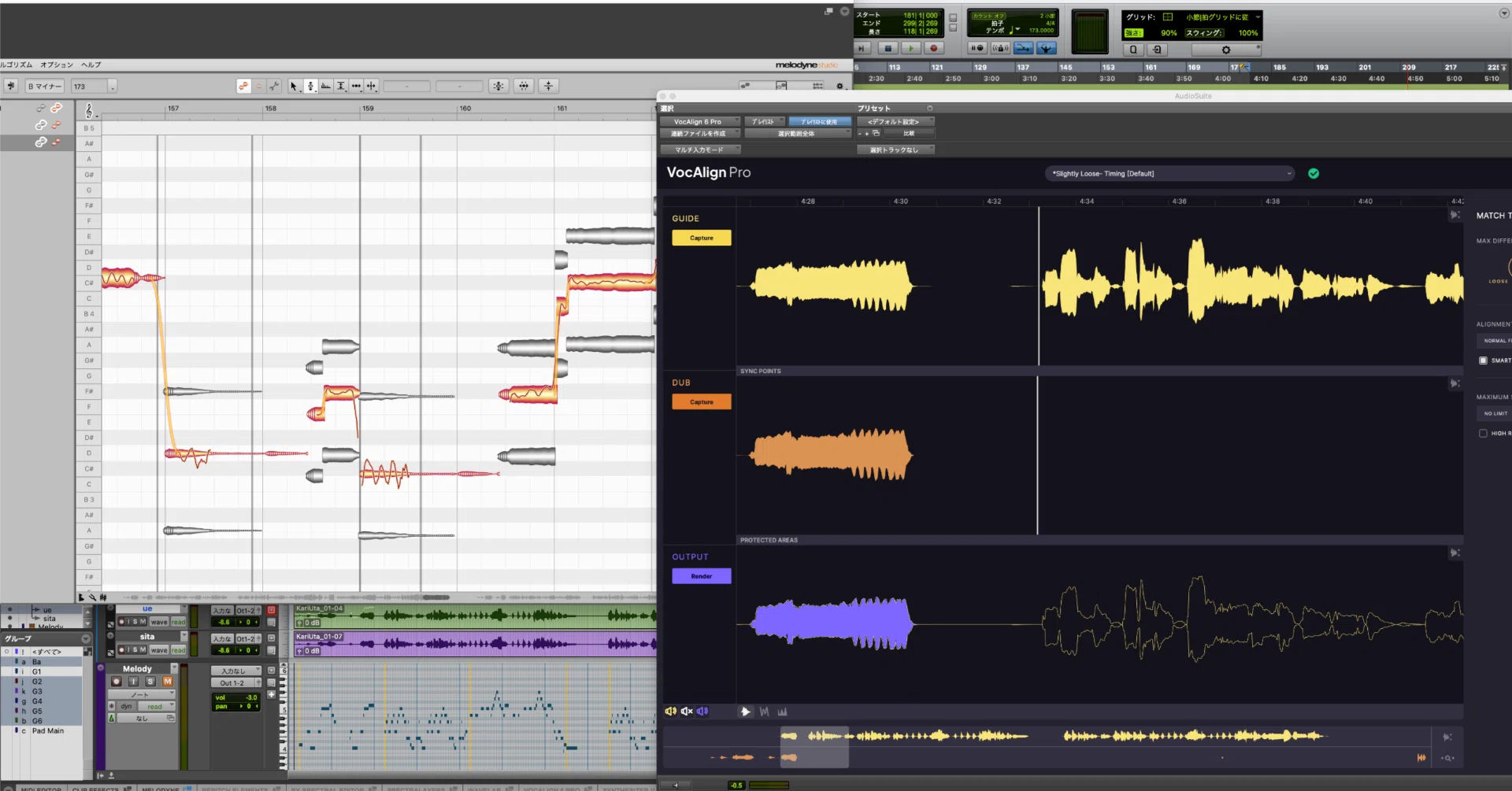The height and width of the screenshot is (791, 1512).
Task: Select Melodyne's formant tool
Action: click(325, 86)
